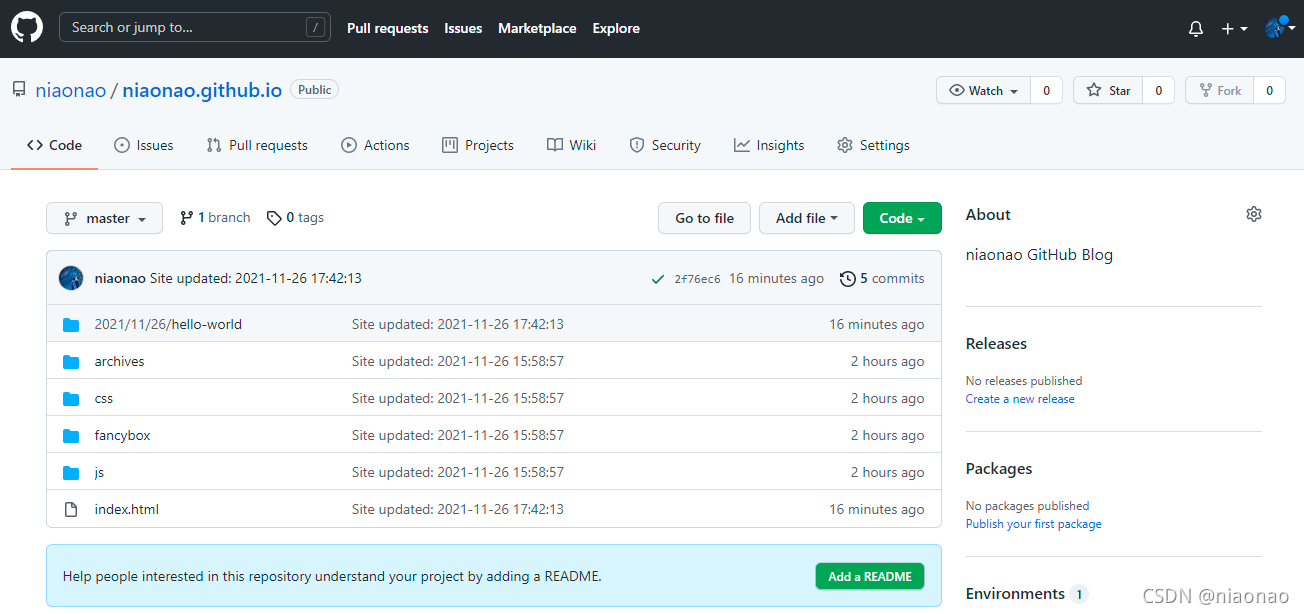
Task: View the 0 tags link
Action: pyautogui.click(x=295, y=218)
